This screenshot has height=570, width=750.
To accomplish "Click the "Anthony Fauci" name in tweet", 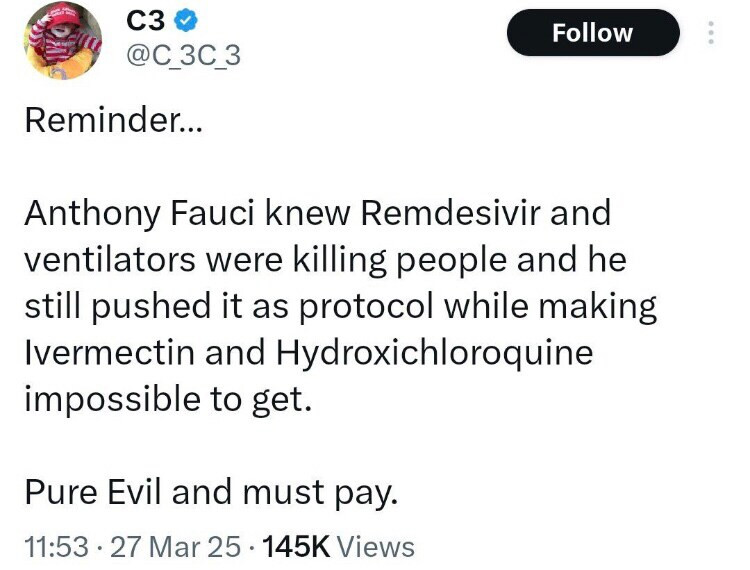I will [135, 213].
